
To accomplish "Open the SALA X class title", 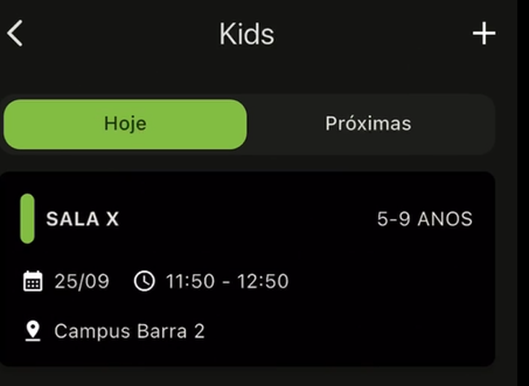I will 83,219.
